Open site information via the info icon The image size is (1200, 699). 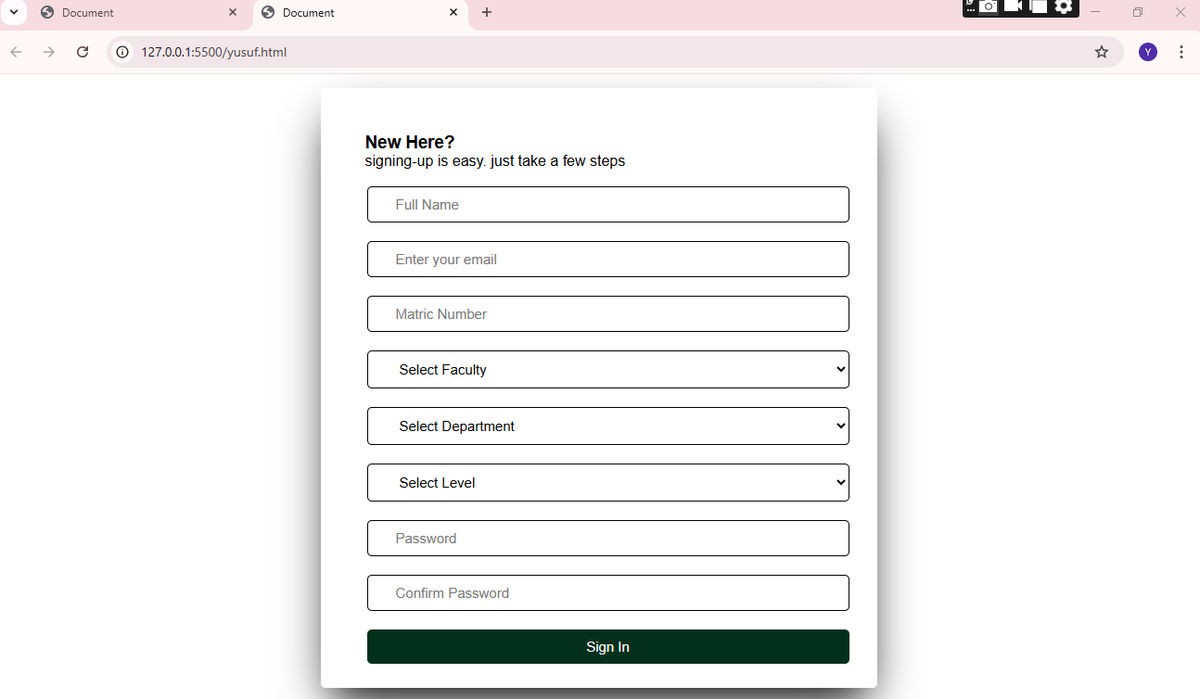(x=121, y=51)
